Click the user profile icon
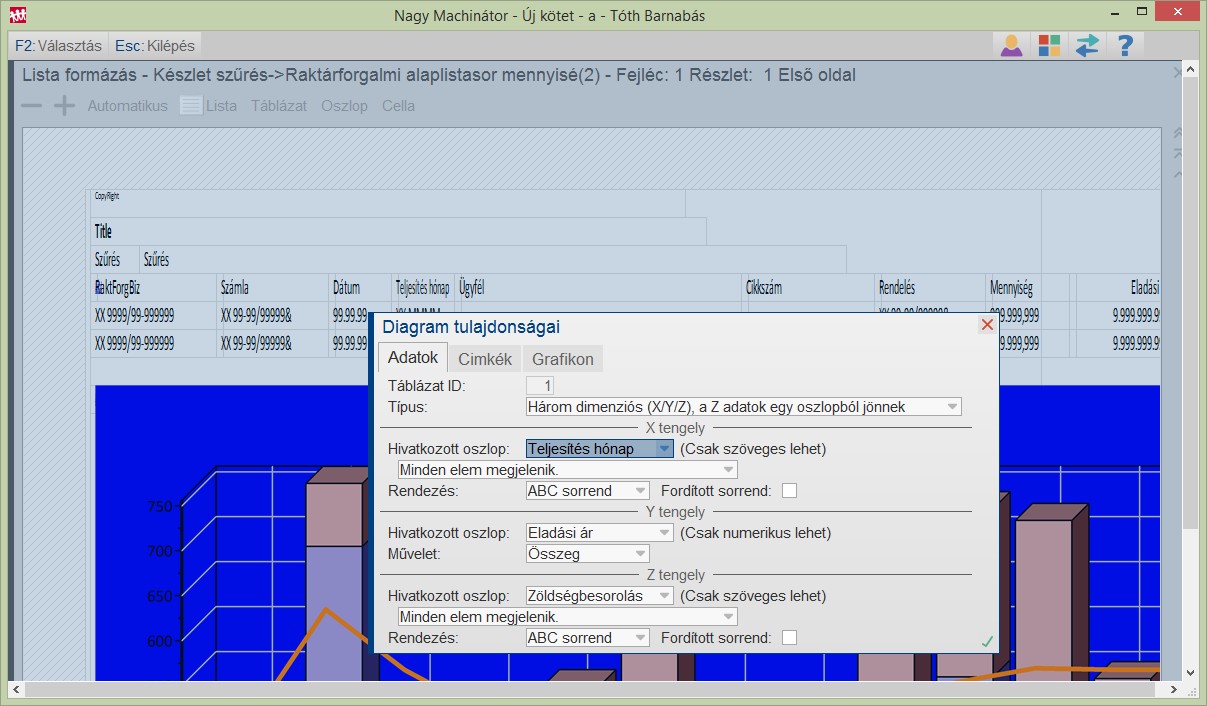Image resolution: width=1207 pixels, height=706 pixels. pyautogui.click(x=1012, y=46)
